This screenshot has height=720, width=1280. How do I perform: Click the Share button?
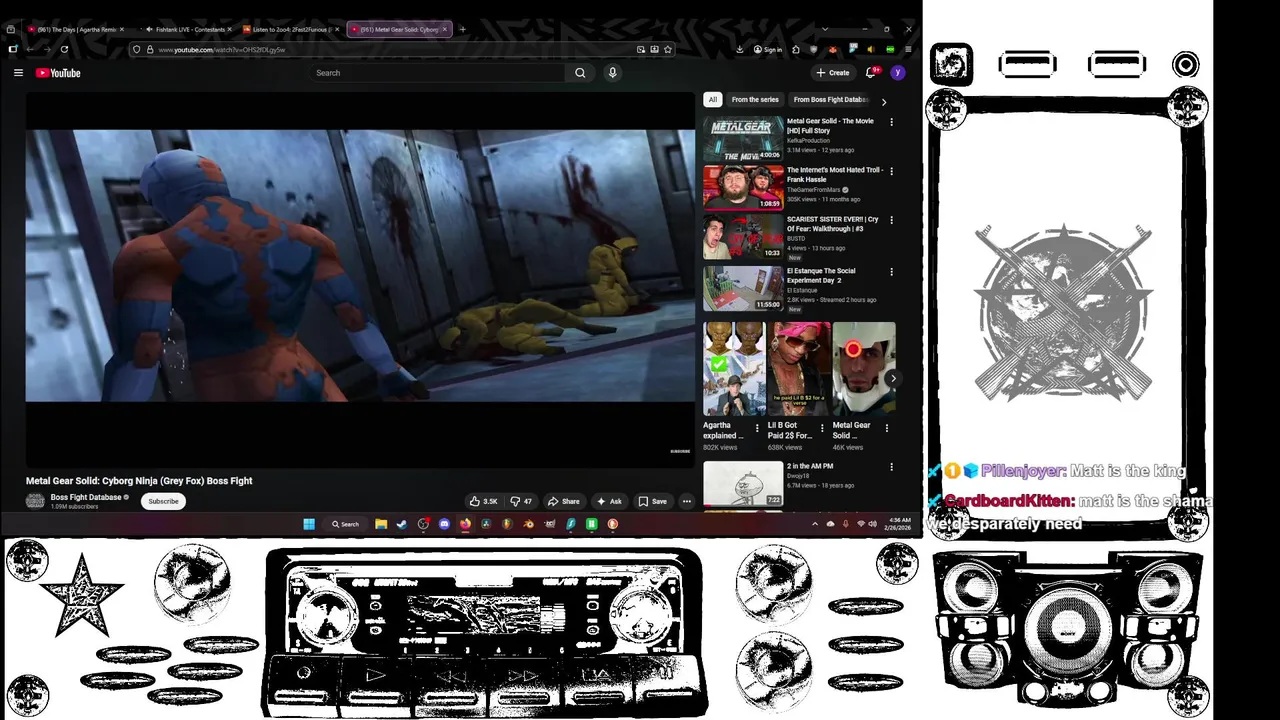pos(563,501)
